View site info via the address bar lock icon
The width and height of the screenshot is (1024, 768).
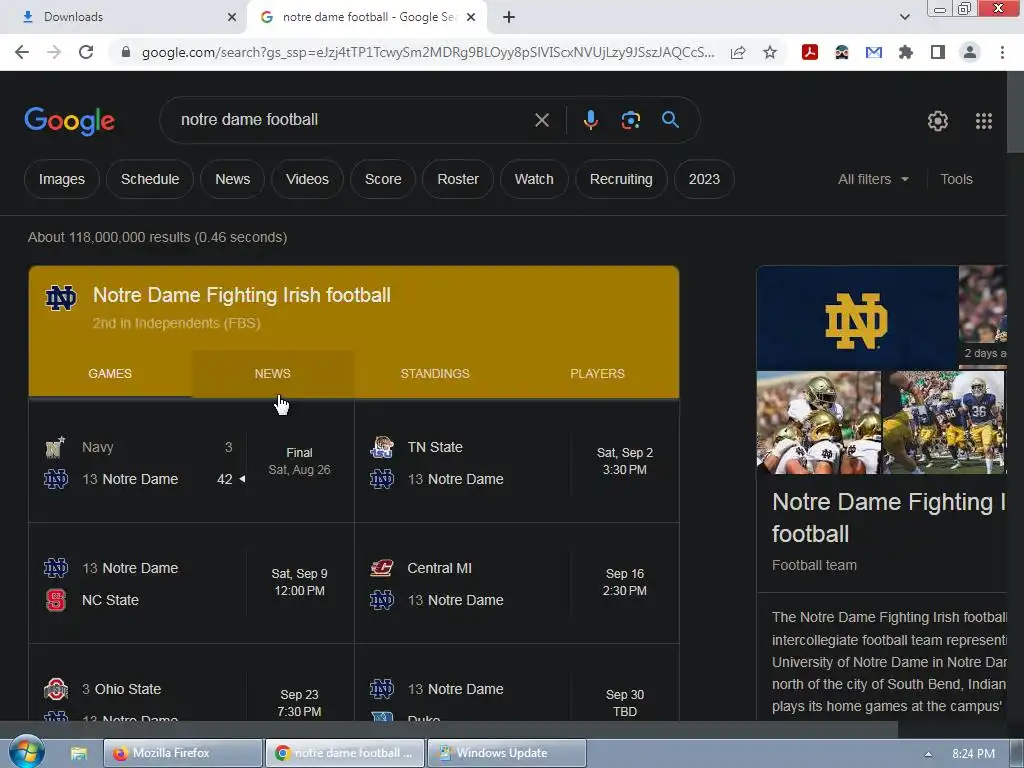pyautogui.click(x=126, y=52)
